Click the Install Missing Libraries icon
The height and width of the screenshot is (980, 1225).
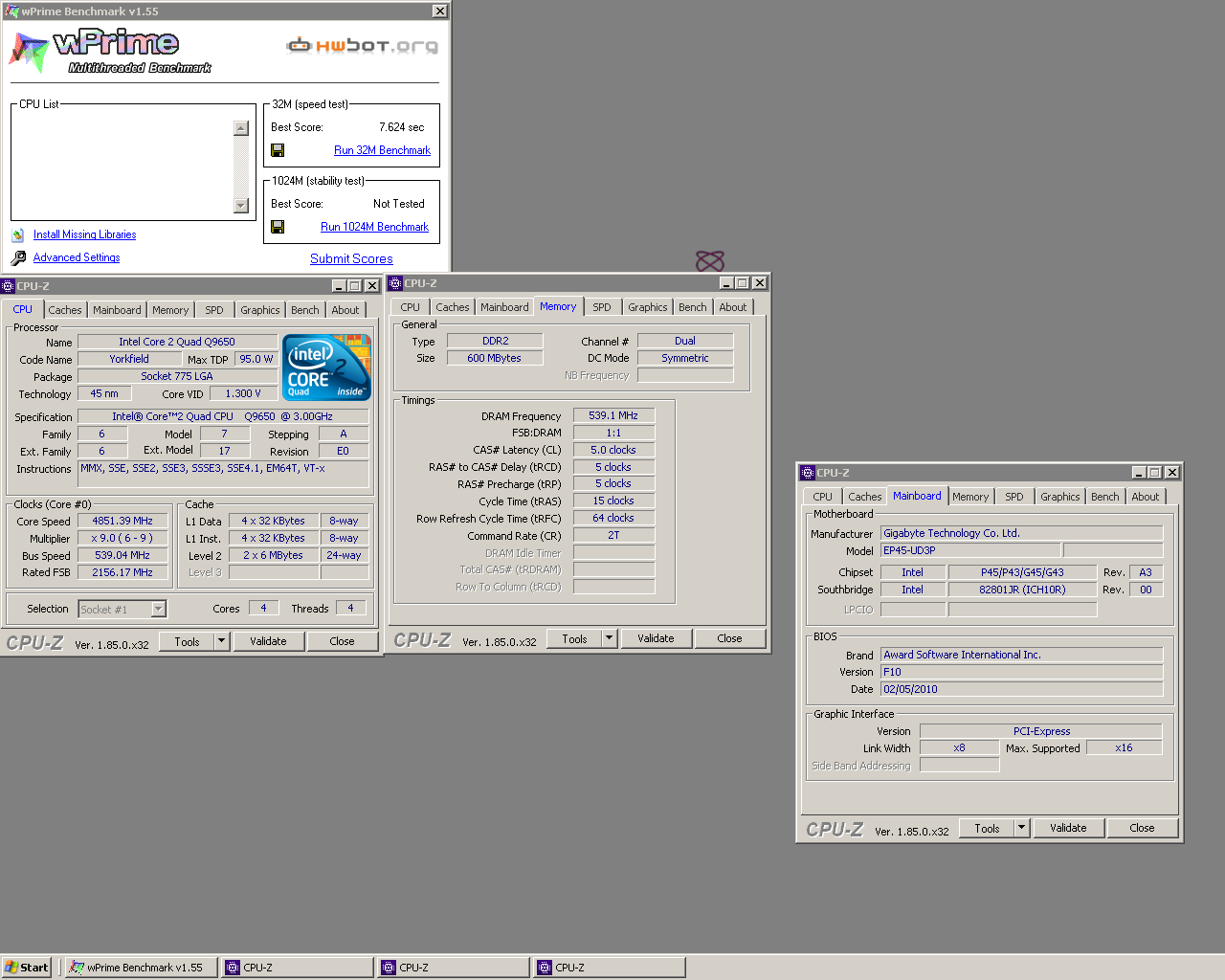tap(17, 234)
